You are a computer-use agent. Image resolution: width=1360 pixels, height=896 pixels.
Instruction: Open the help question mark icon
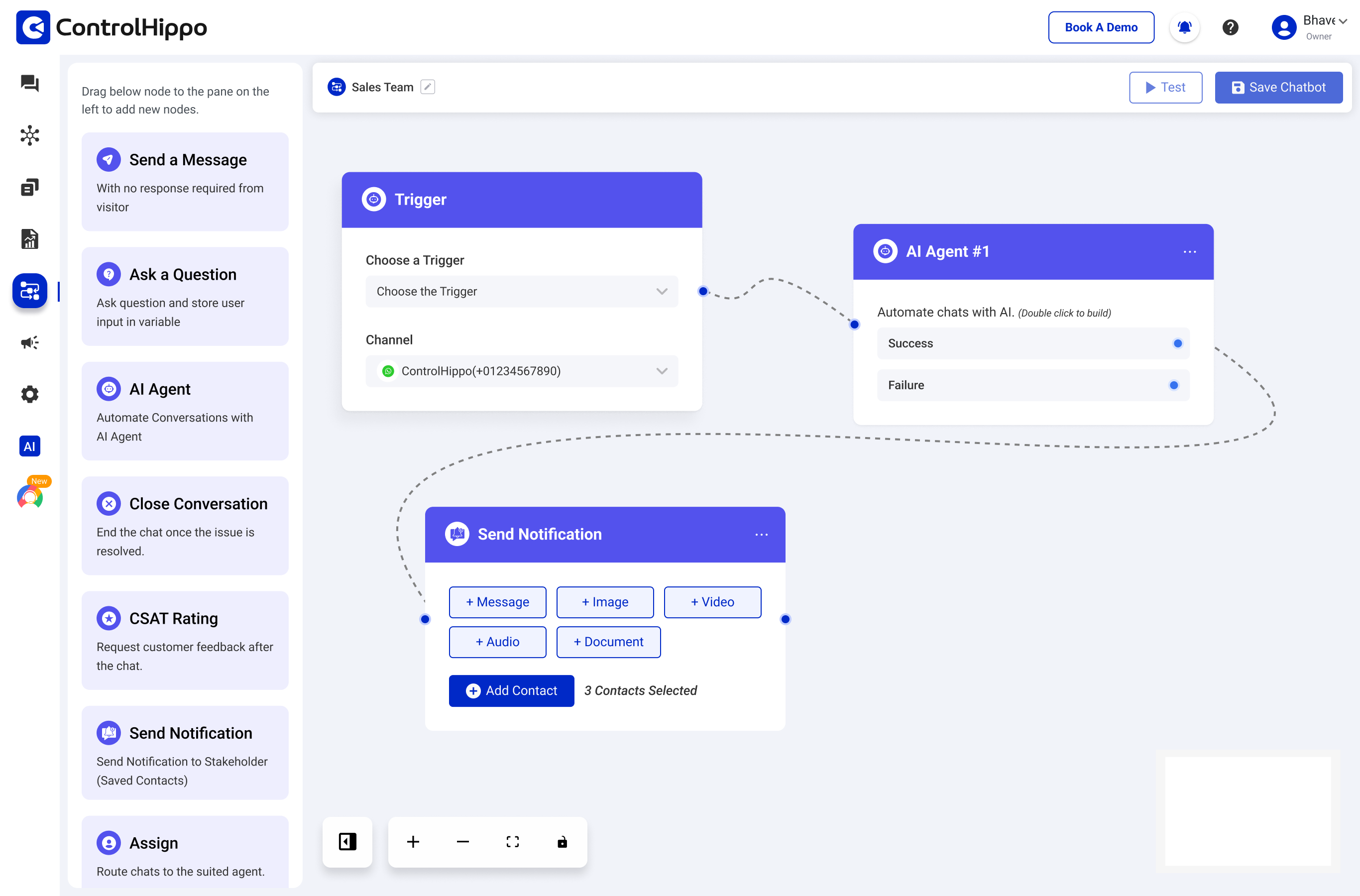point(1230,27)
